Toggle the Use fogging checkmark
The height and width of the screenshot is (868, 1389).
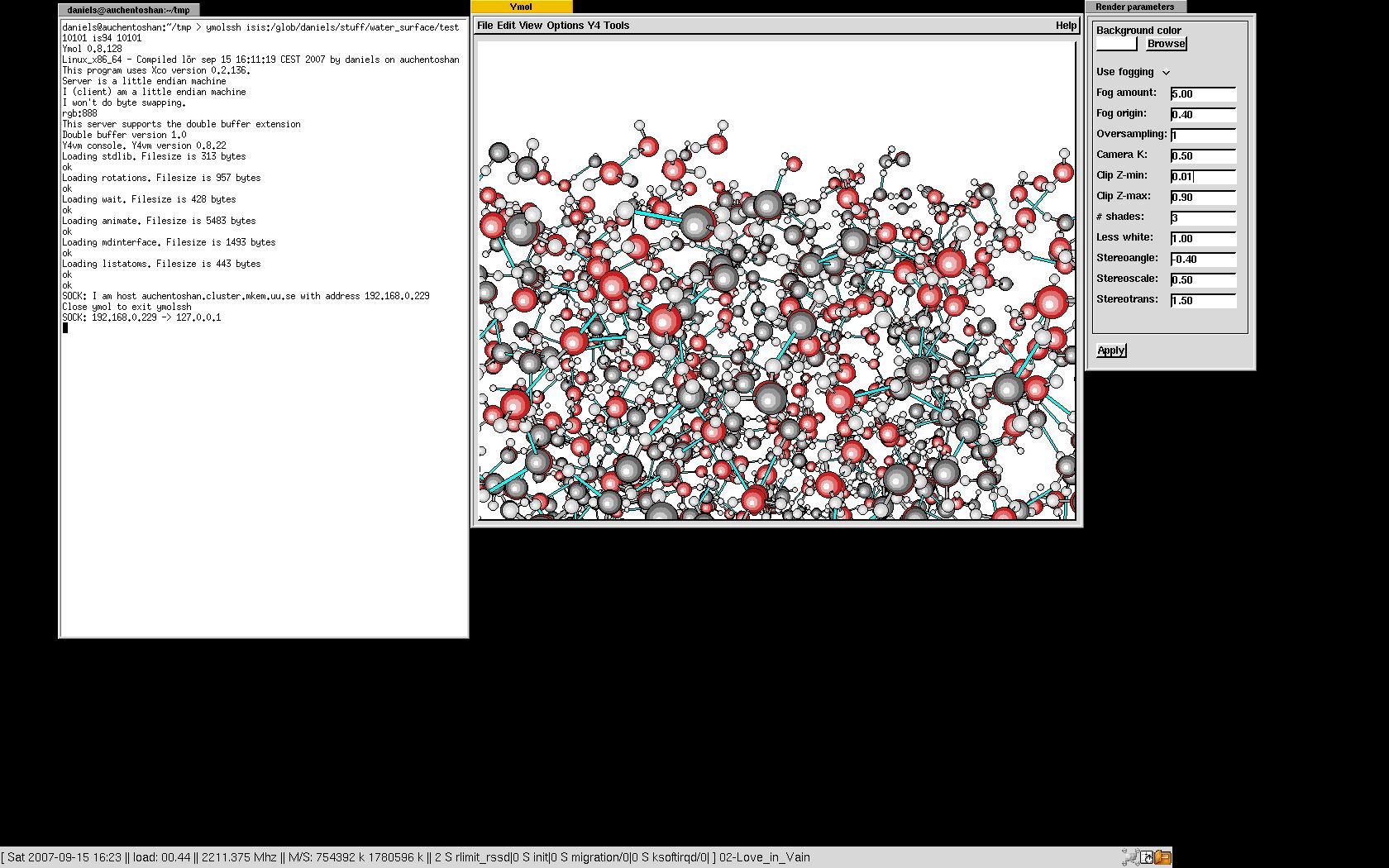1166,72
